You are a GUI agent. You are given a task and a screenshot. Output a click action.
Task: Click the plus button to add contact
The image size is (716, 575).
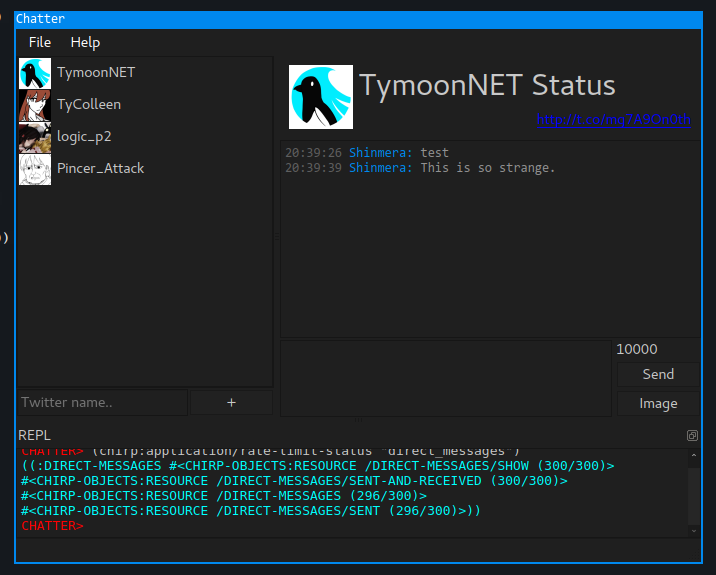[231, 402]
